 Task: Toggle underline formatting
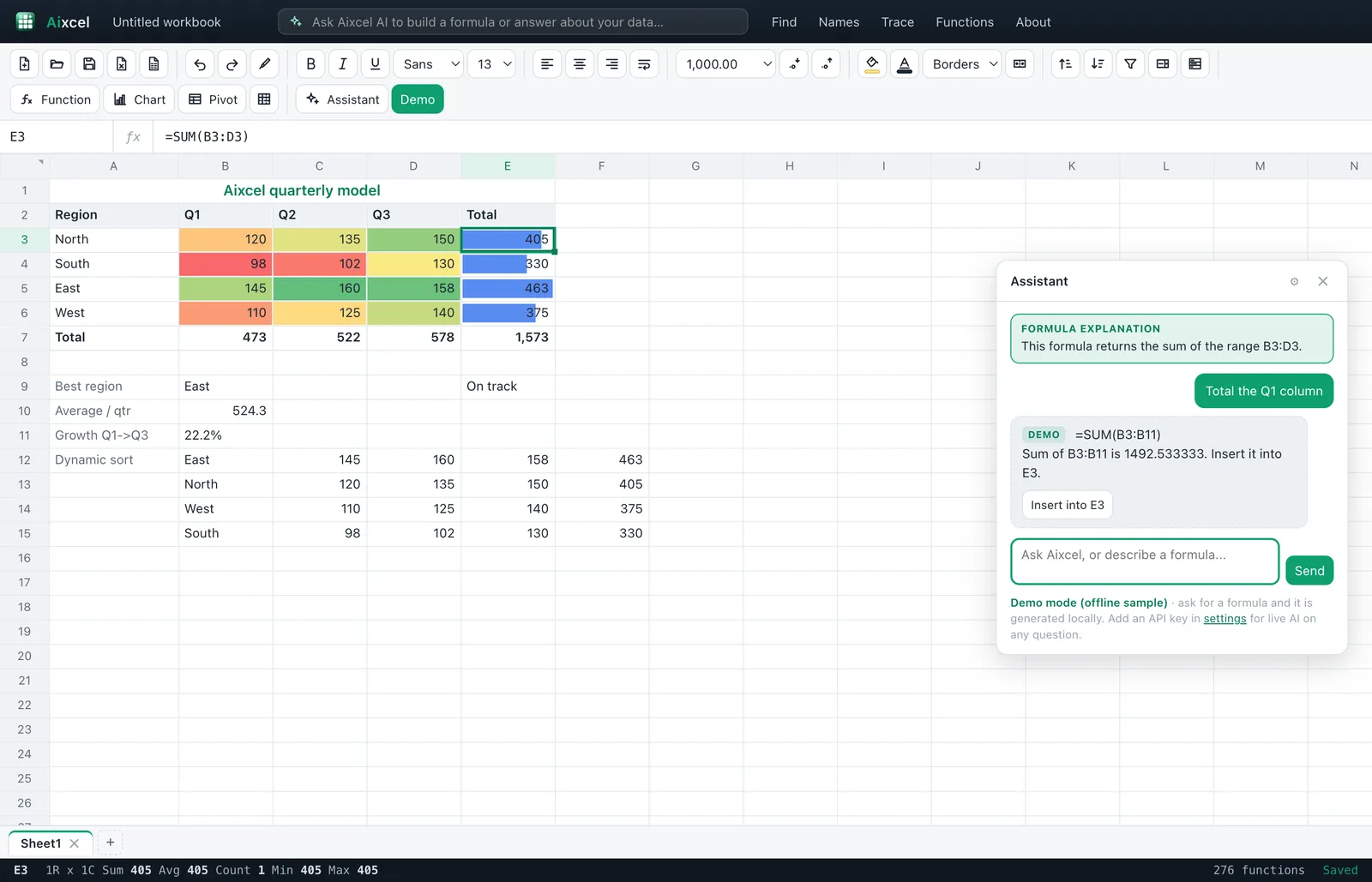click(x=375, y=64)
